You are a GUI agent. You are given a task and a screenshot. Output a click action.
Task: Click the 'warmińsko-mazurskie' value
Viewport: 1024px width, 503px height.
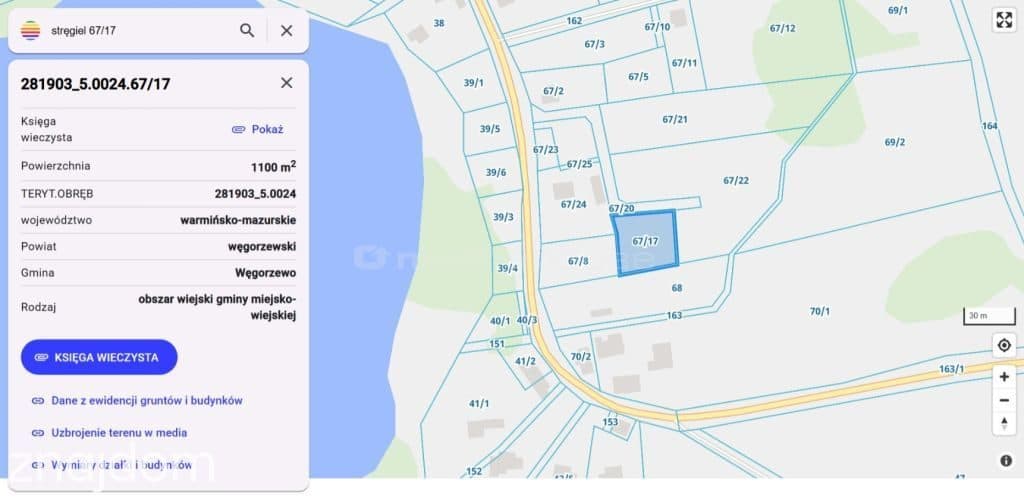[238, 220]
